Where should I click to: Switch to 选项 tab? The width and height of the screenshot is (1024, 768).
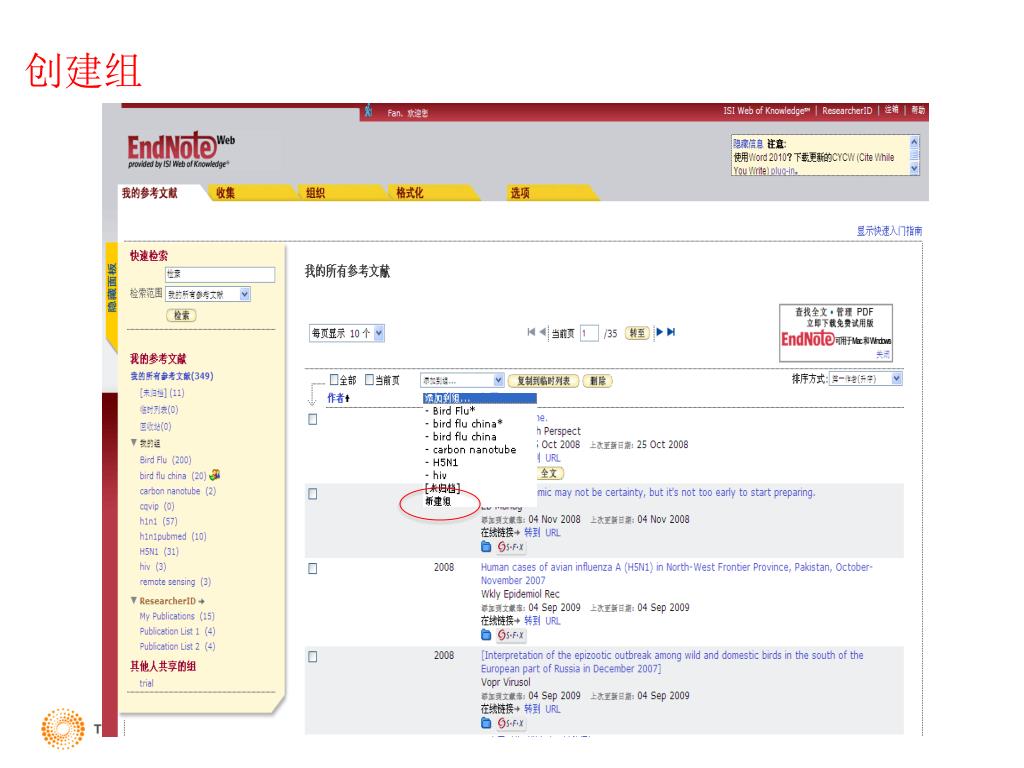(x=520, y=193)
